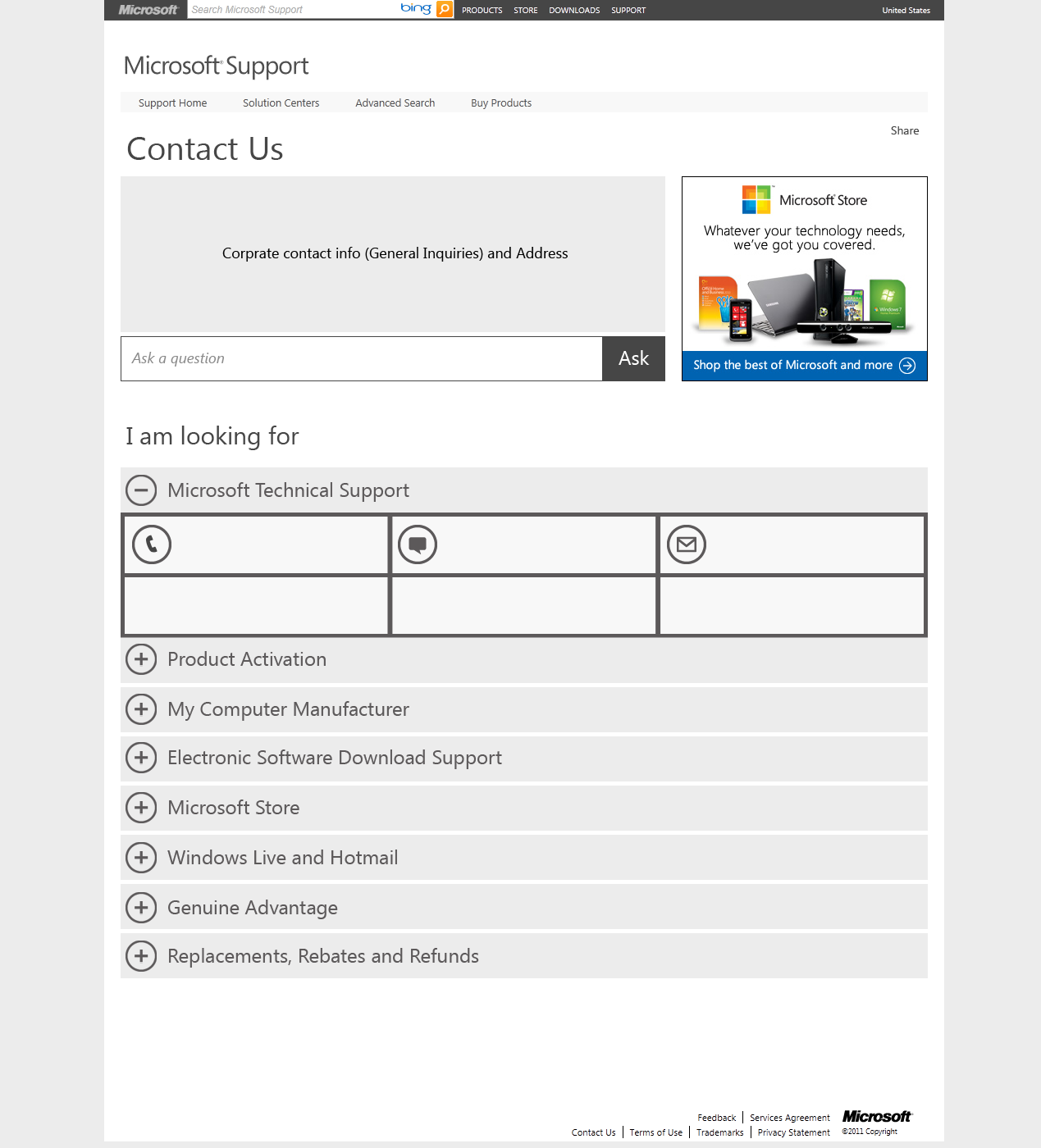Screen dimensions: 1041x1148
Task: Open the DOWNLOADS menu in top bar
Action: tap(574, 11)
